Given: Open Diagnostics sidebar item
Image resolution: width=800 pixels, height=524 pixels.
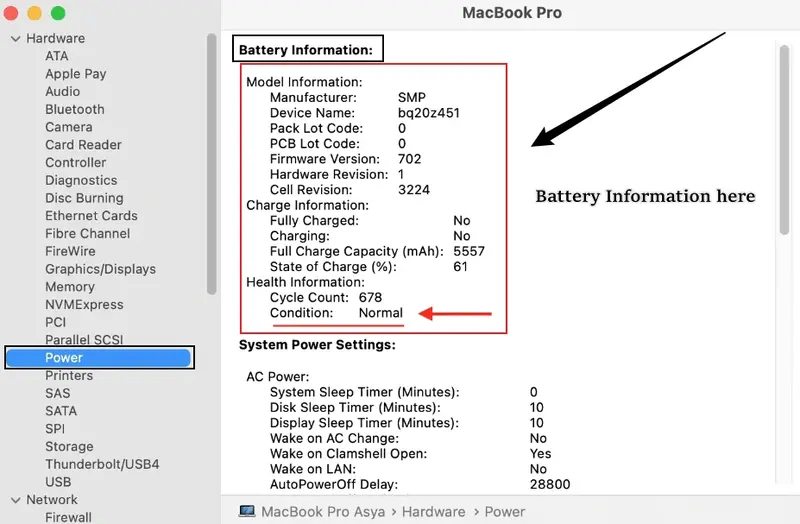Looking at the screenshot, I should 81,181.
